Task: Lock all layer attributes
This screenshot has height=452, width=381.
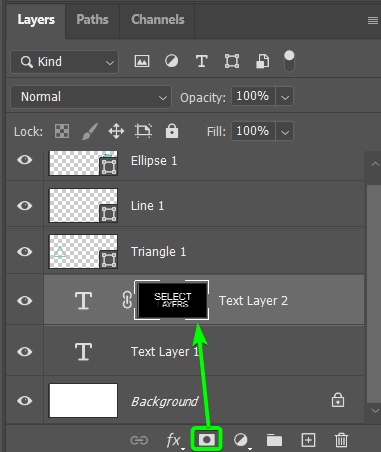Action: (172, 131)
